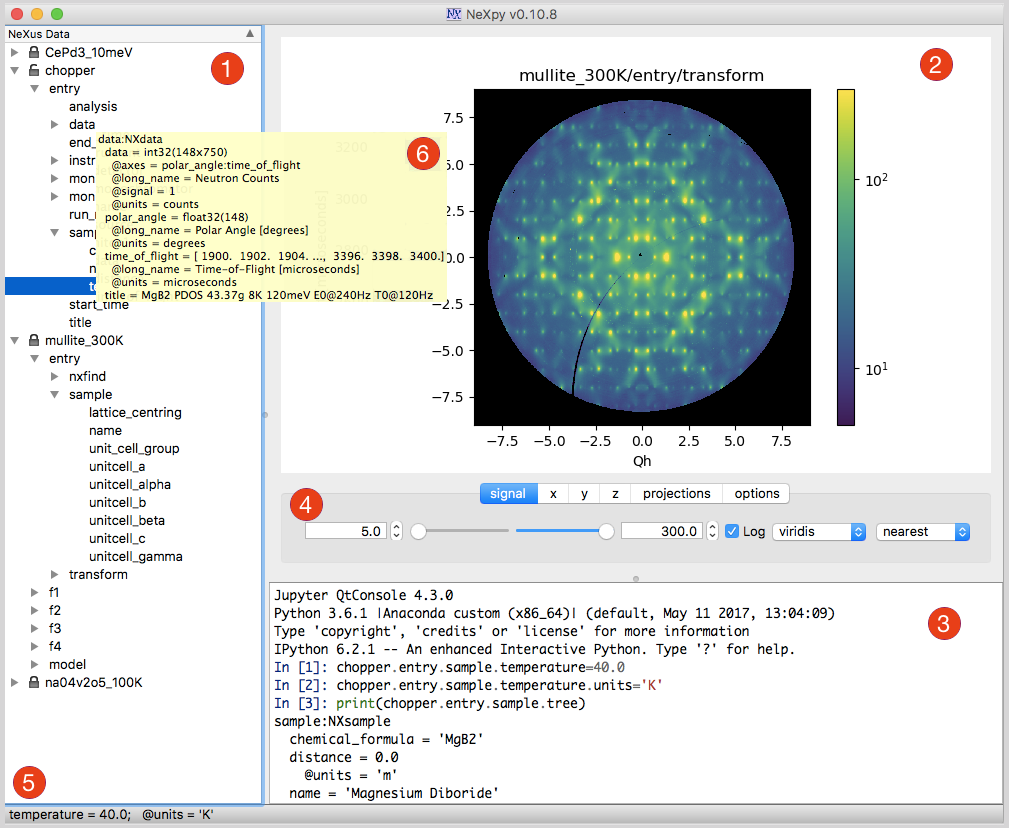Click the down stepper arrow beside the 300.0 field

[713, 535]
